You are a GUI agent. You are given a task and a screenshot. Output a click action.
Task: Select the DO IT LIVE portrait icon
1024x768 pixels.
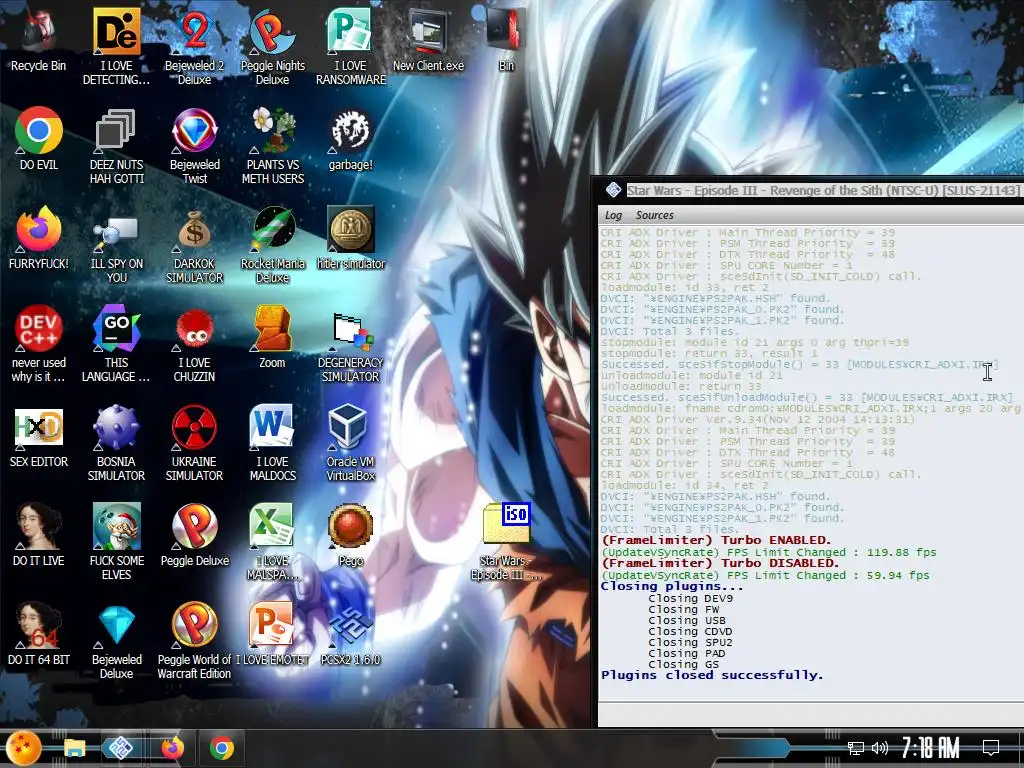tap(39, 534)
